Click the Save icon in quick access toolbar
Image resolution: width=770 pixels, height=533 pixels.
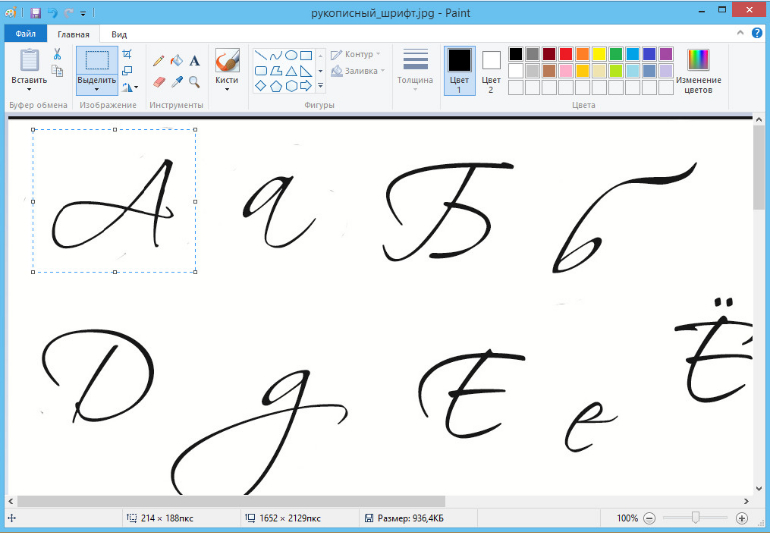point(36,13)
